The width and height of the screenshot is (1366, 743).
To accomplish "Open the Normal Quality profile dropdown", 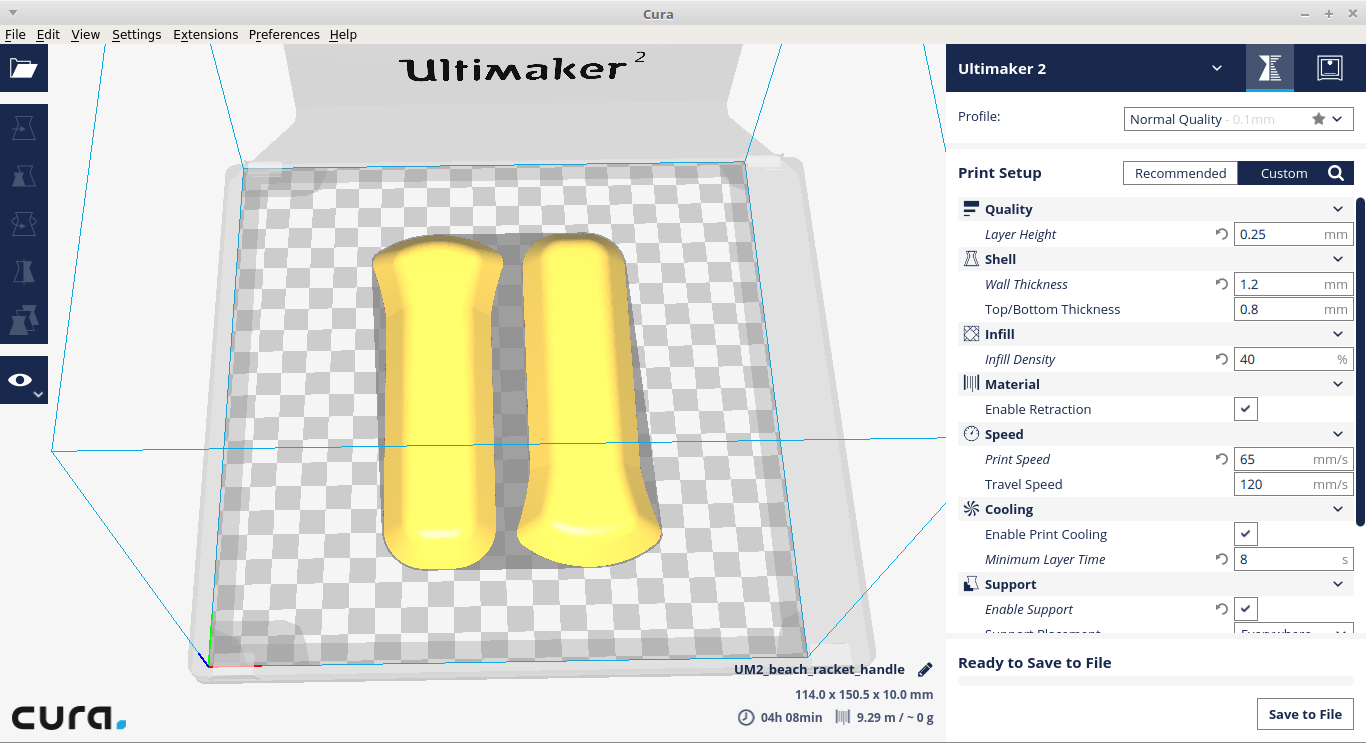I will point(1239,119).
